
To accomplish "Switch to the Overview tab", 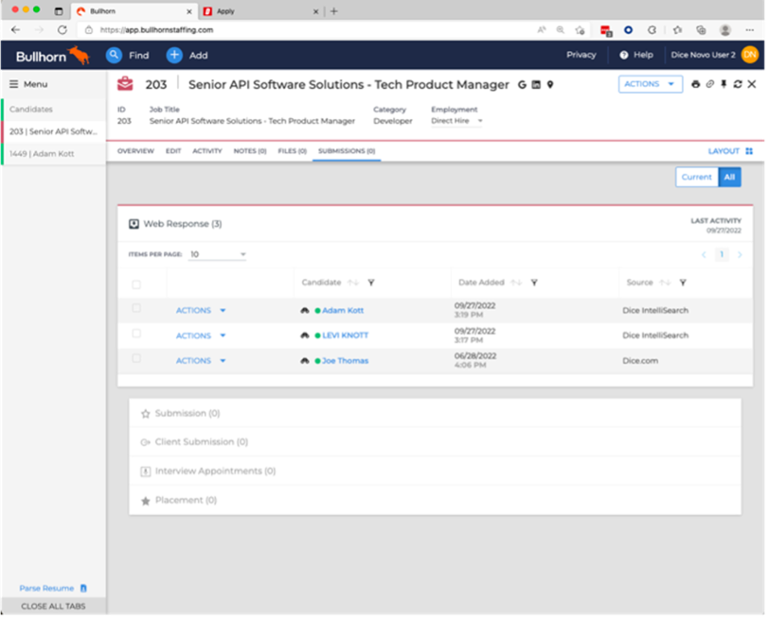I will tap(135, 151).
